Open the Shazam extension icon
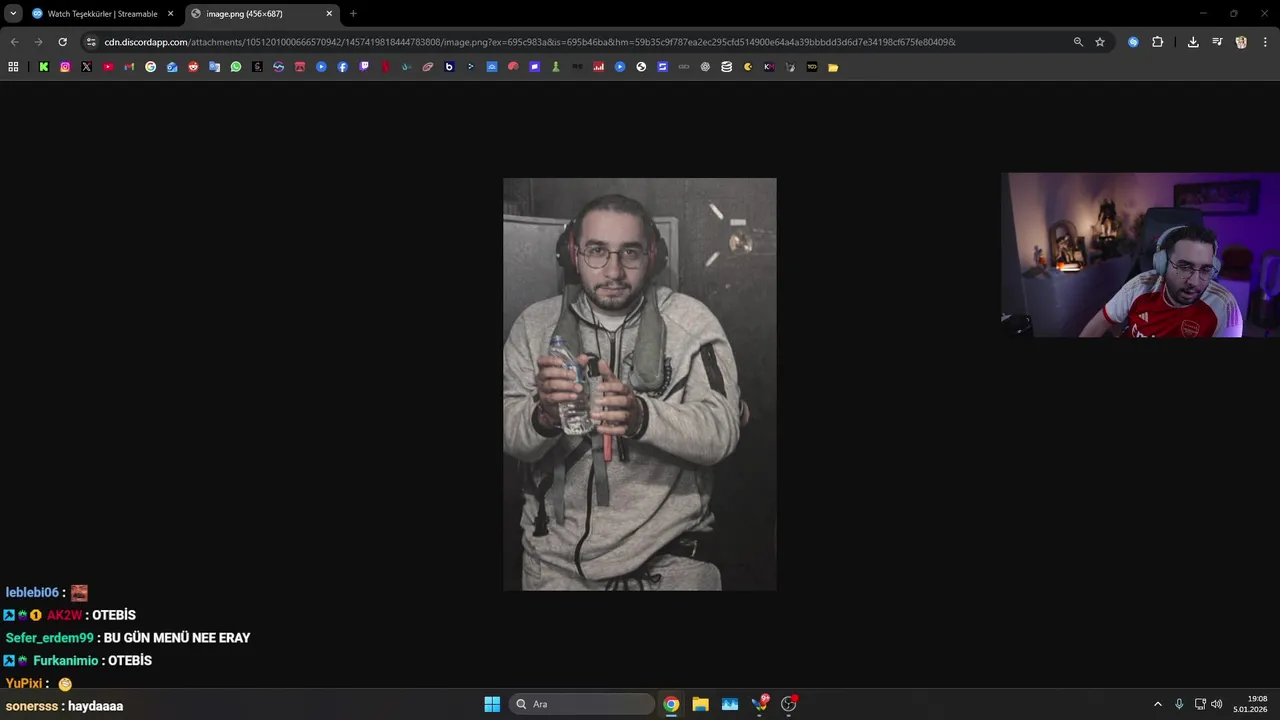Image resolution: width=1280 pixels, height=720 pixels. 1133,42
